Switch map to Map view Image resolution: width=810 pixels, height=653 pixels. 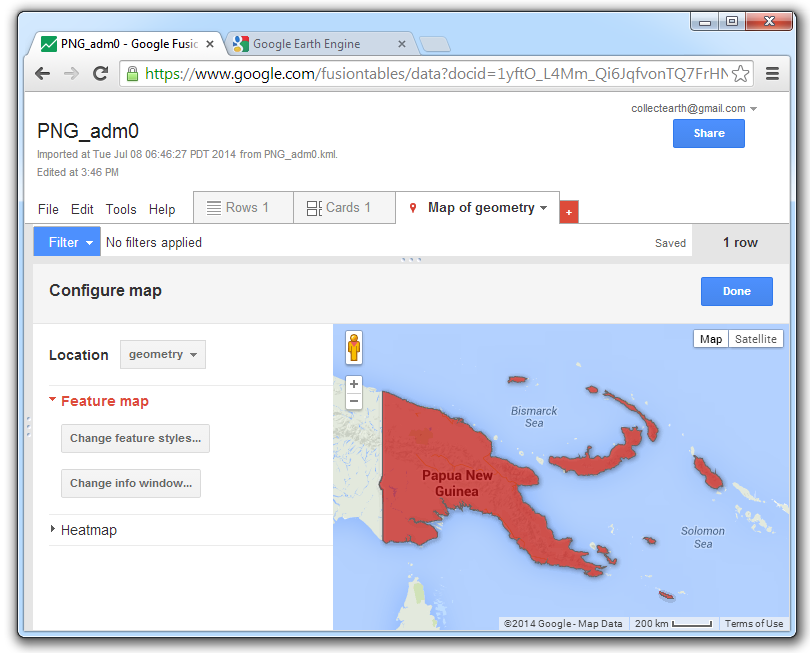point(711,339)
